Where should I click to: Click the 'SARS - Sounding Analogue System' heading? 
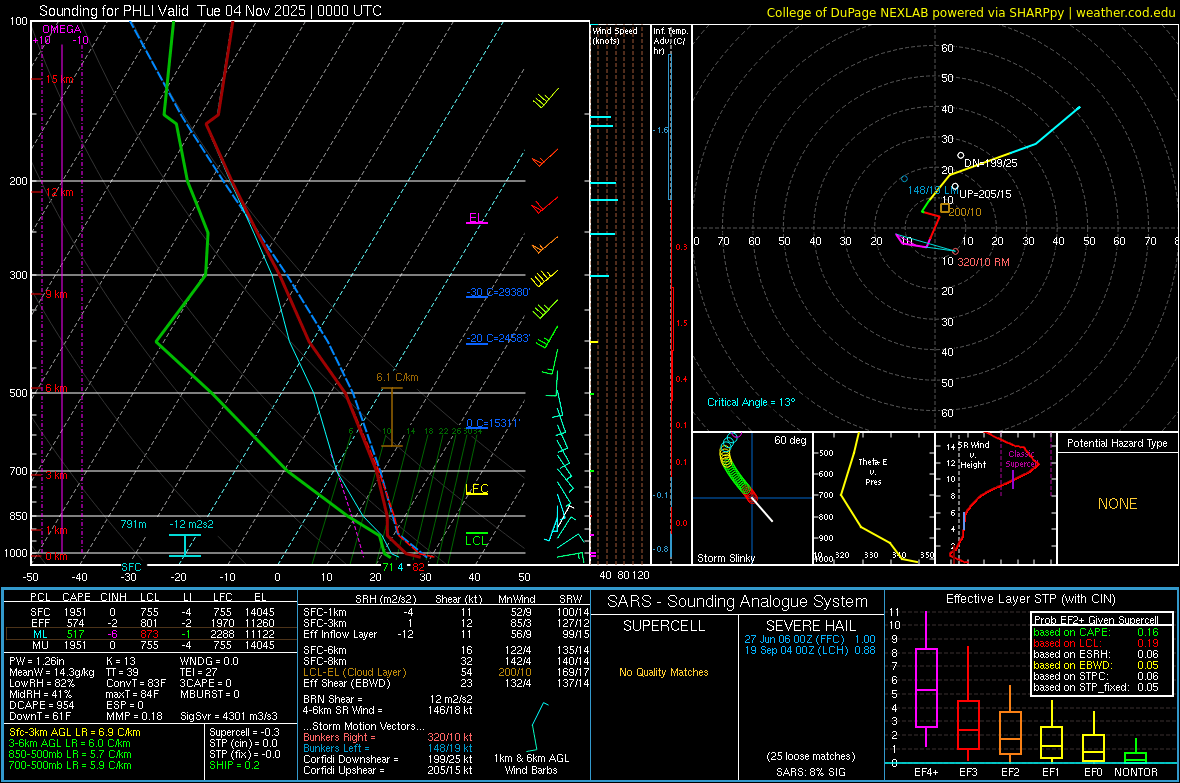[x=737, y=602]
